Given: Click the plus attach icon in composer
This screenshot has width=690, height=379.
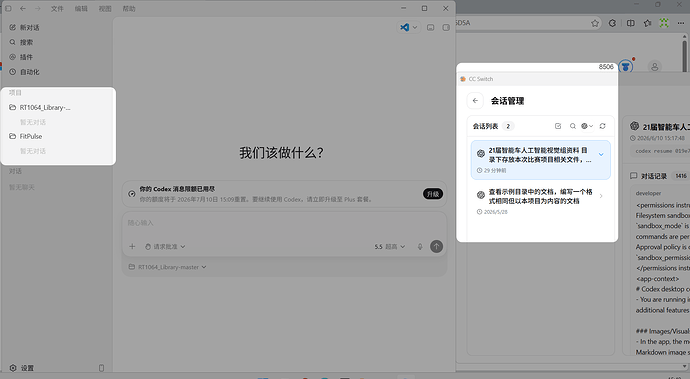Looking at the screenshot, I should (x=132, y=247).
